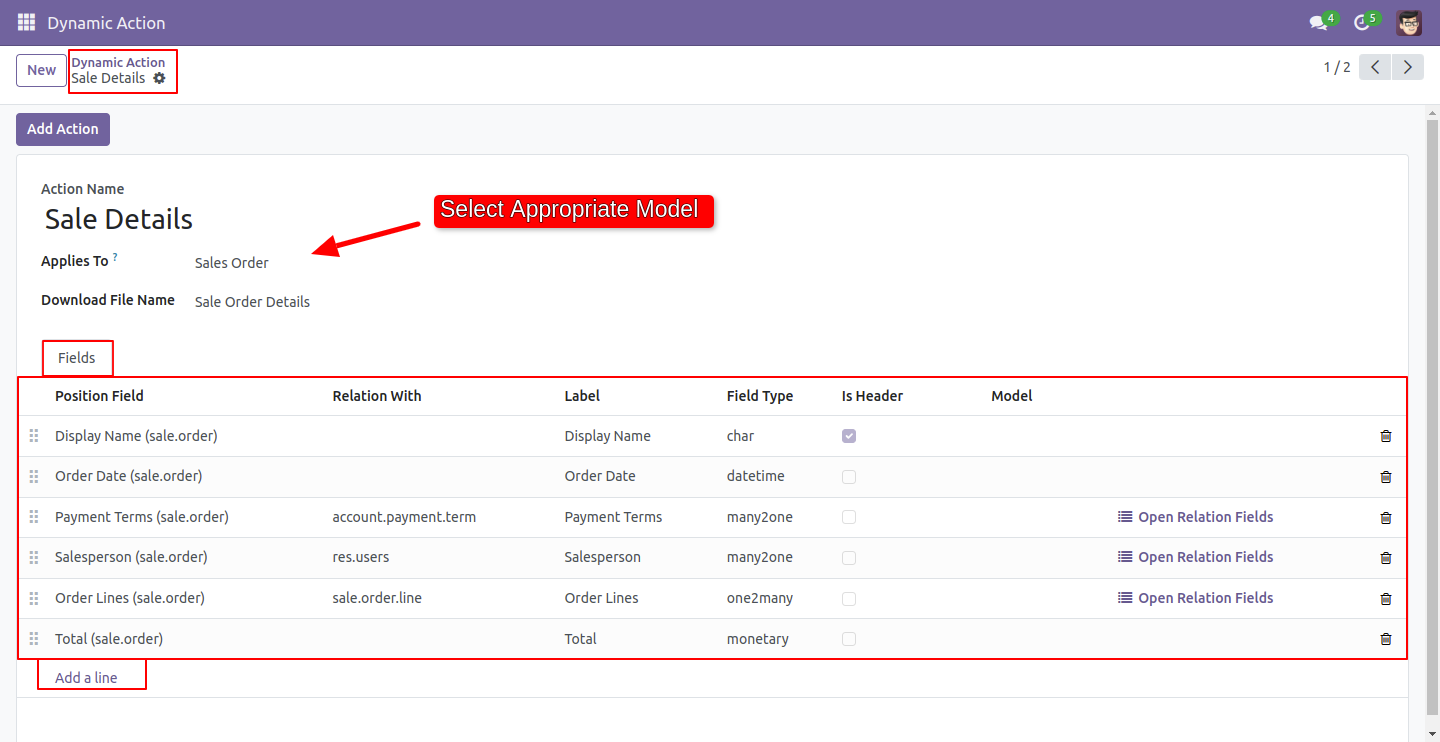Click Add a line link
The height and width of the screenshot is (742, 1440).
point(86,678)
